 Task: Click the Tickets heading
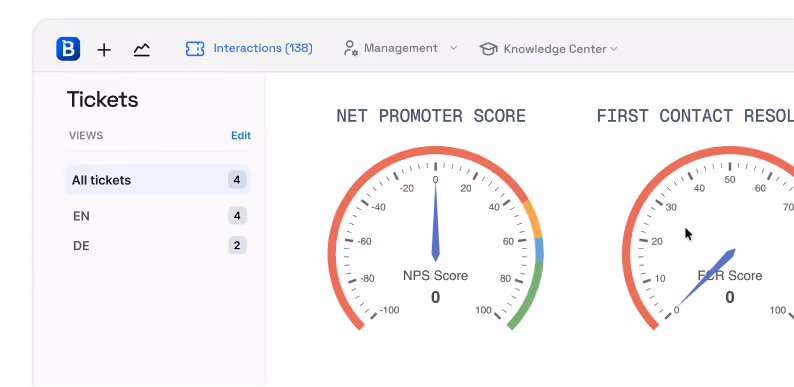[x=102, y=99]
